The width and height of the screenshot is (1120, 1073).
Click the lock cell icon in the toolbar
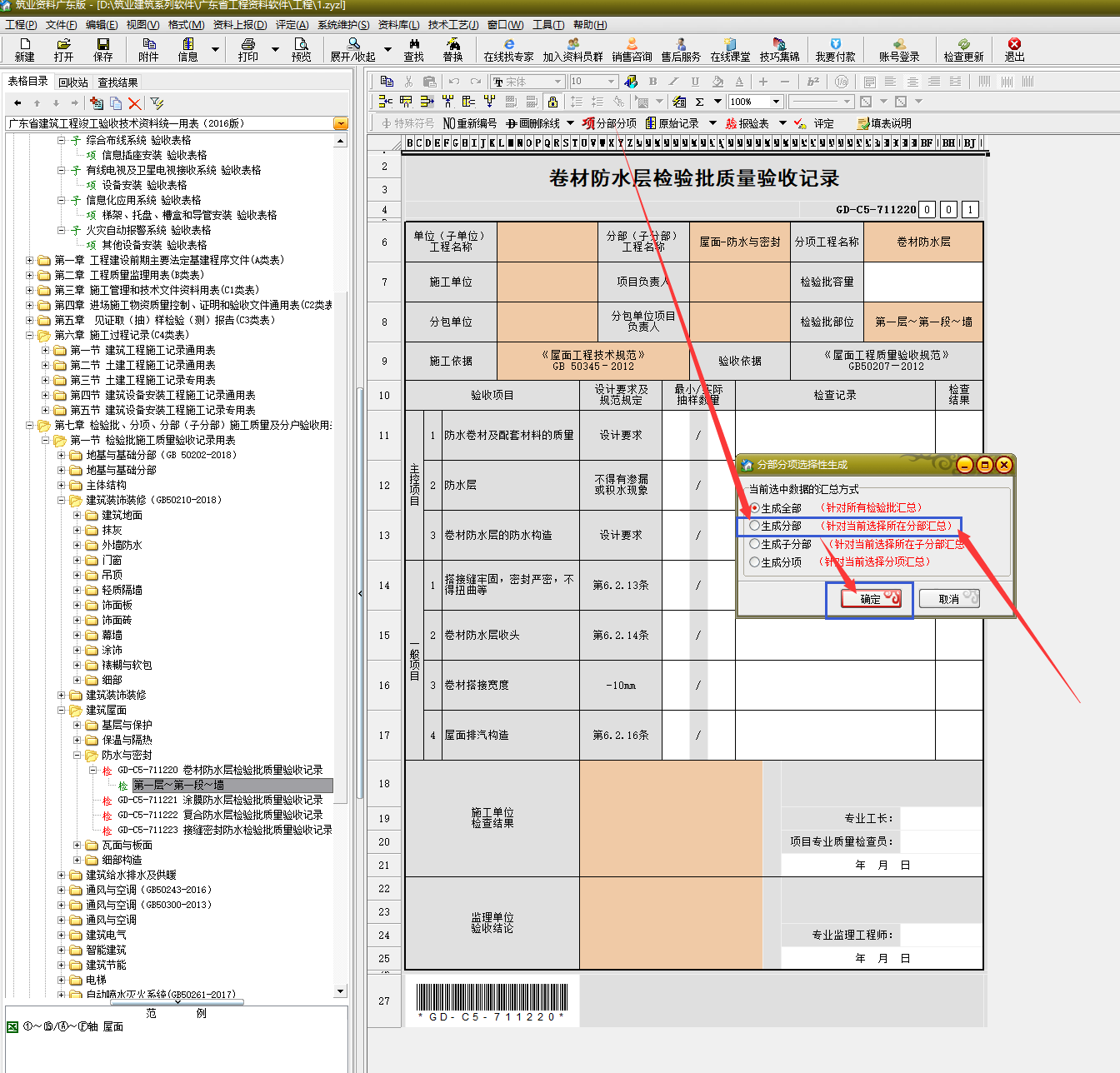point(552,102)
